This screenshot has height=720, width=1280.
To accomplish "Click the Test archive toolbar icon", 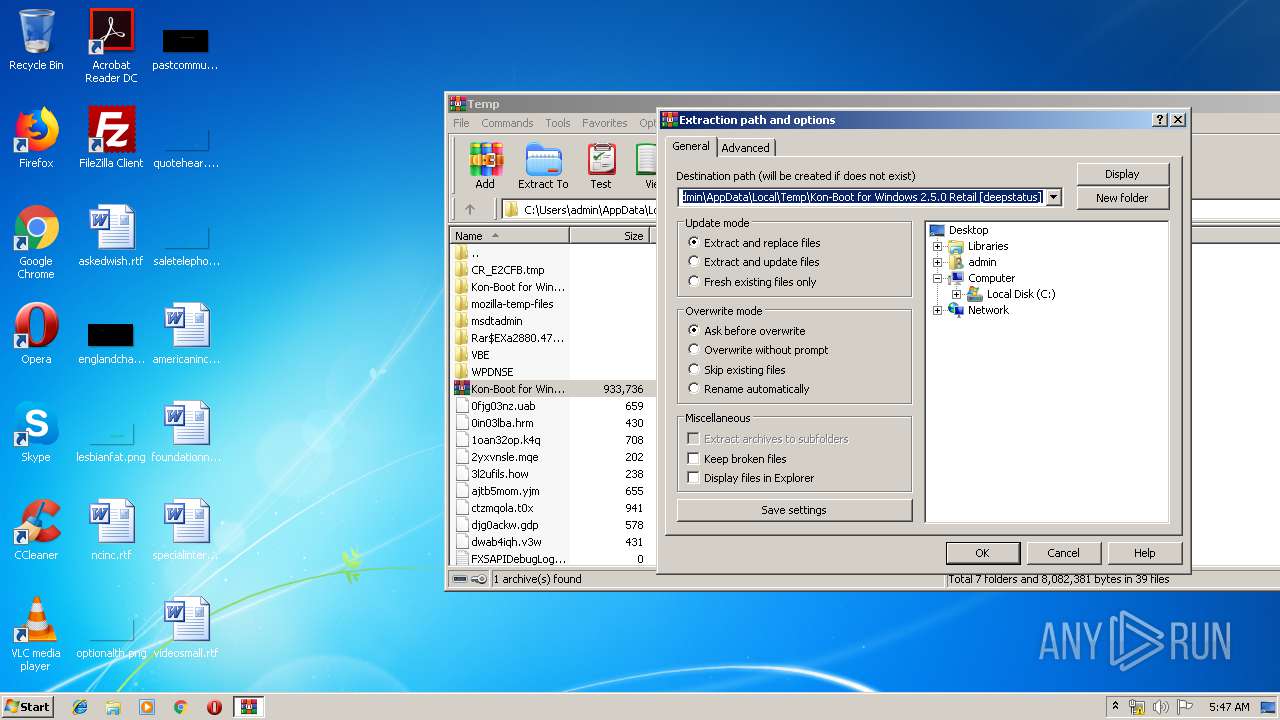I will coord(601,165).
